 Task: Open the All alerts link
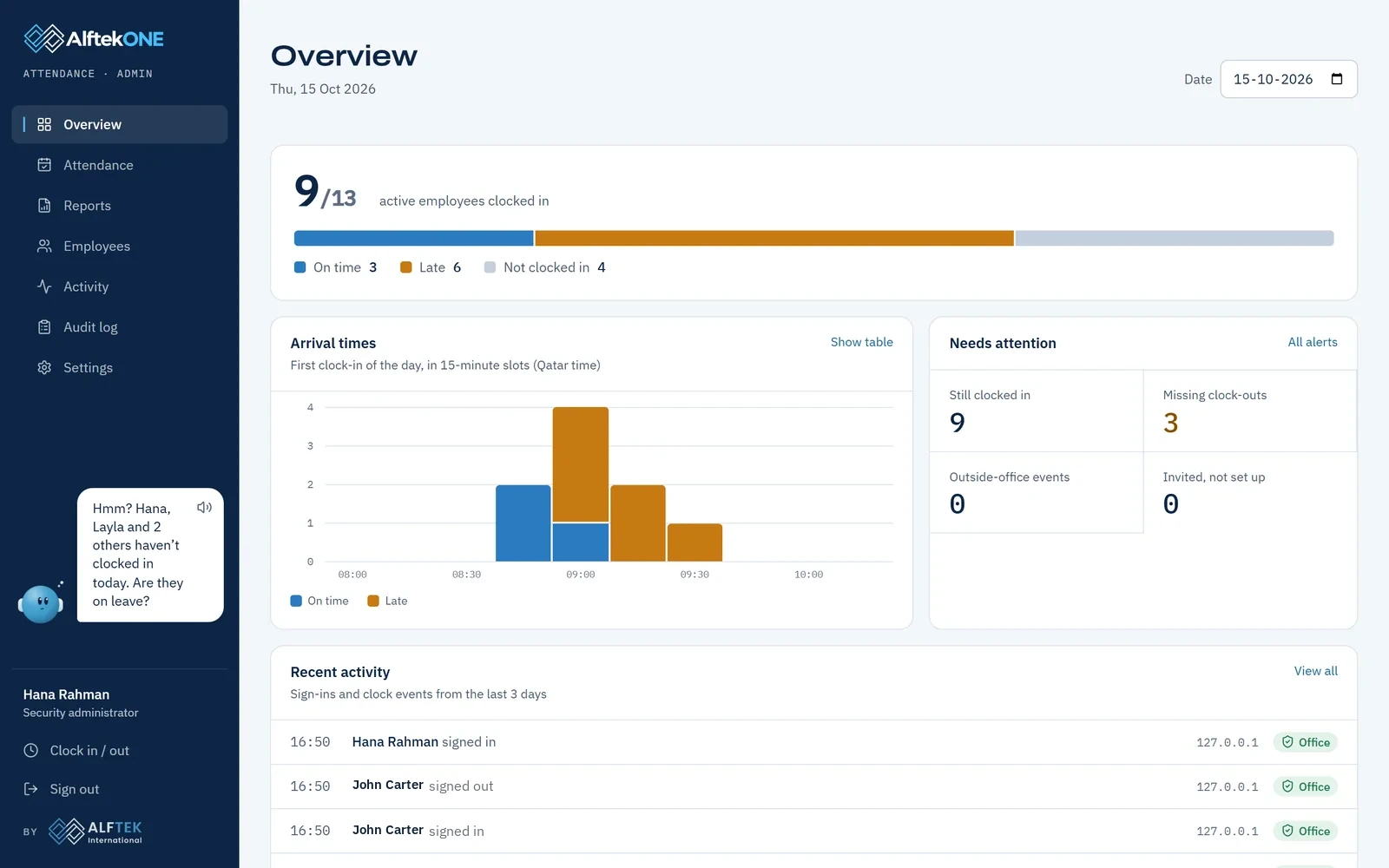1313,342
